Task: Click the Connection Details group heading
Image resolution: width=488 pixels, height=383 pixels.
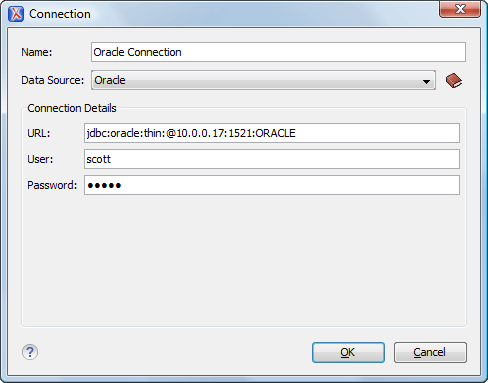Action: click(72, 108)
